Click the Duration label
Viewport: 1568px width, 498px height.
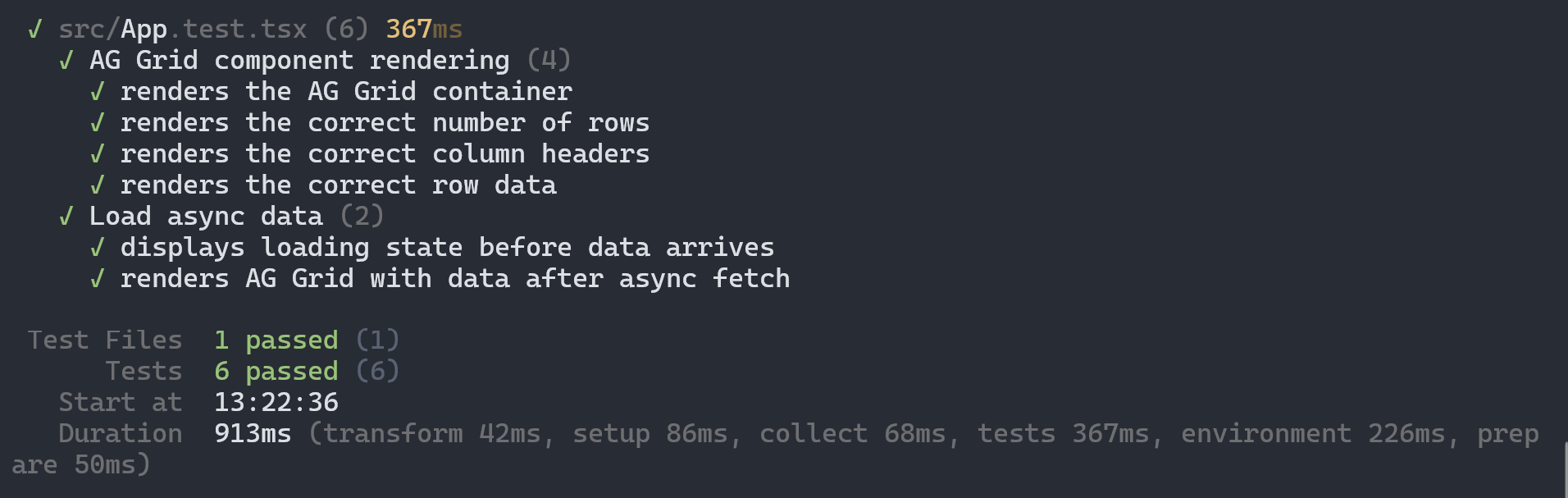[120, 434]
